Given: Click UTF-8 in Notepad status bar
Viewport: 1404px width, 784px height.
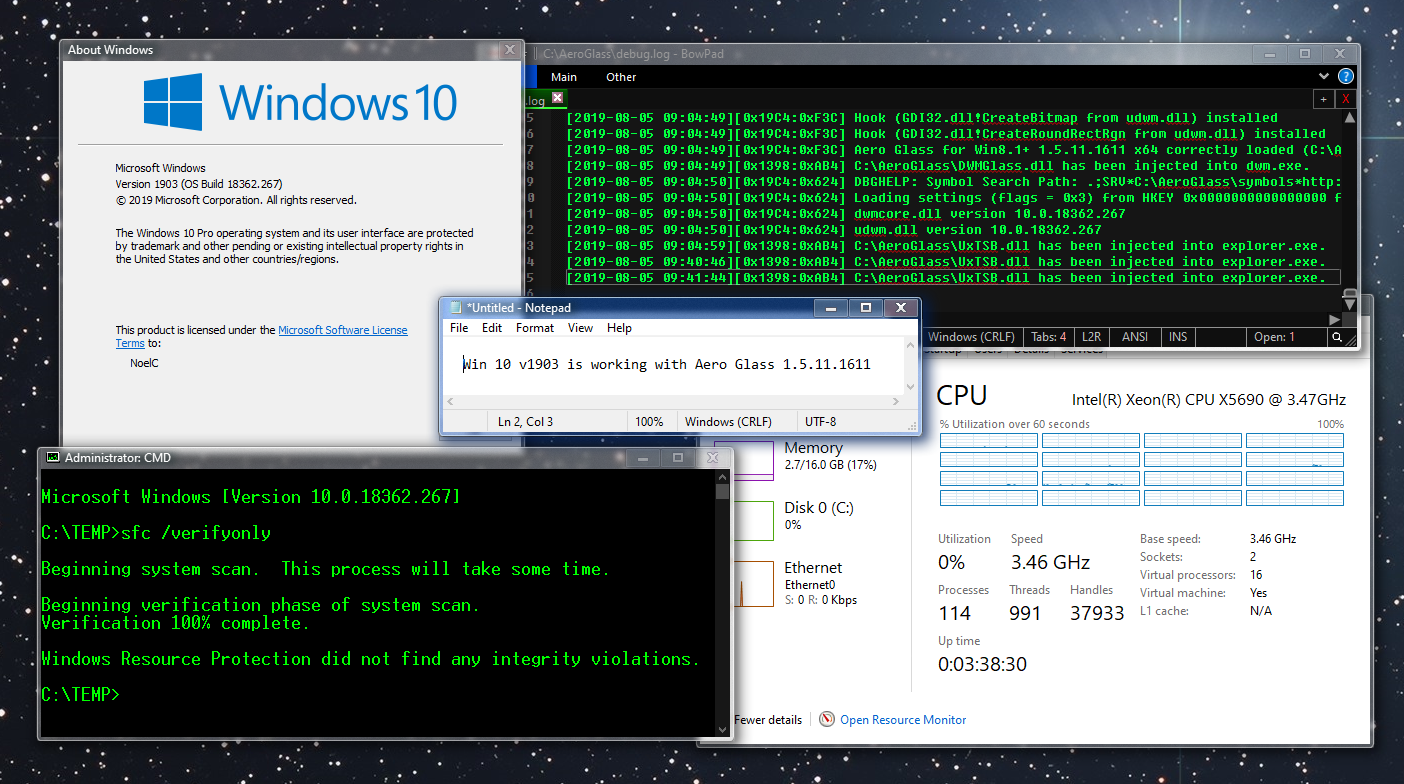Looking at the screenshot, I should [820, 422].
